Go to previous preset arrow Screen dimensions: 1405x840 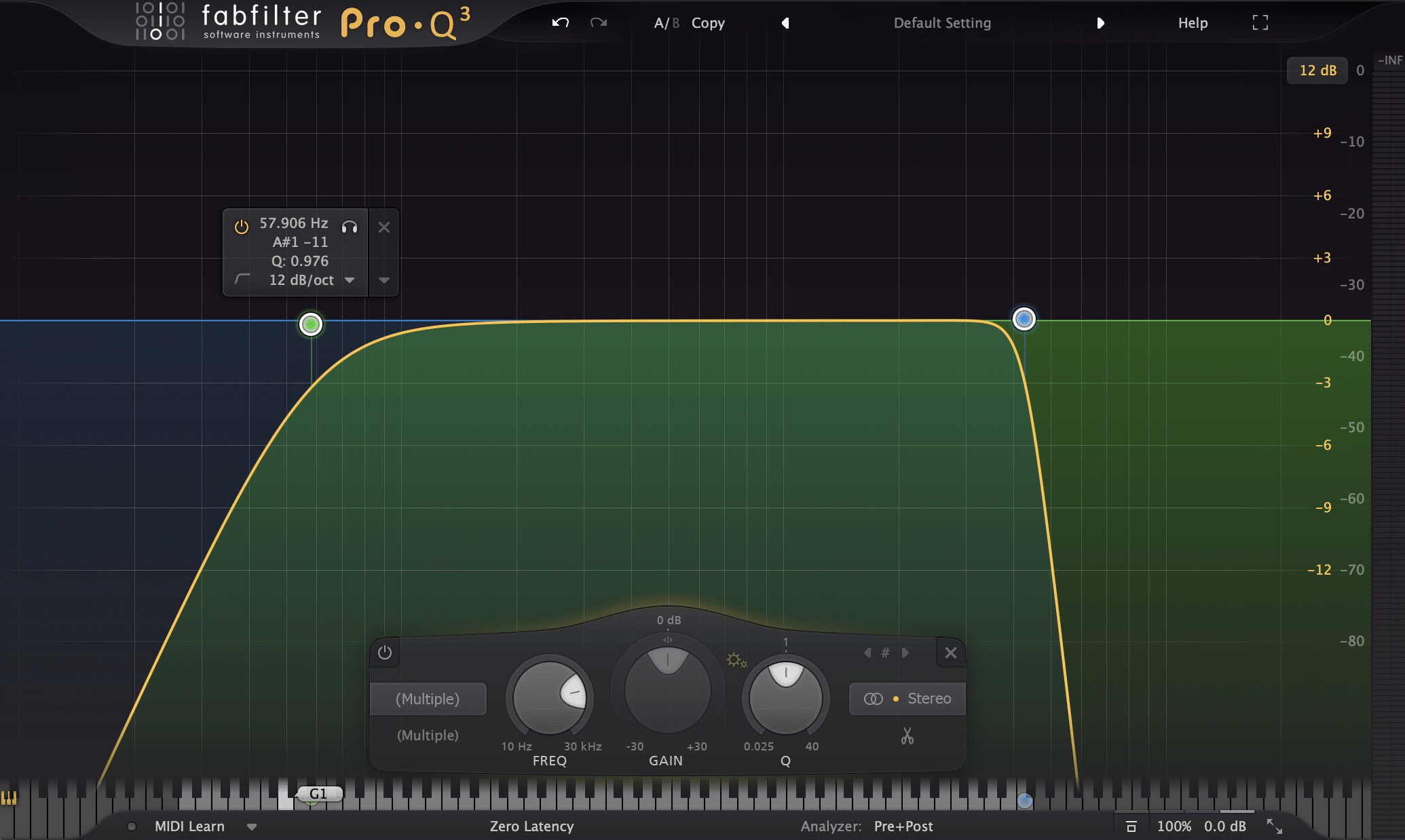[785, 23]
